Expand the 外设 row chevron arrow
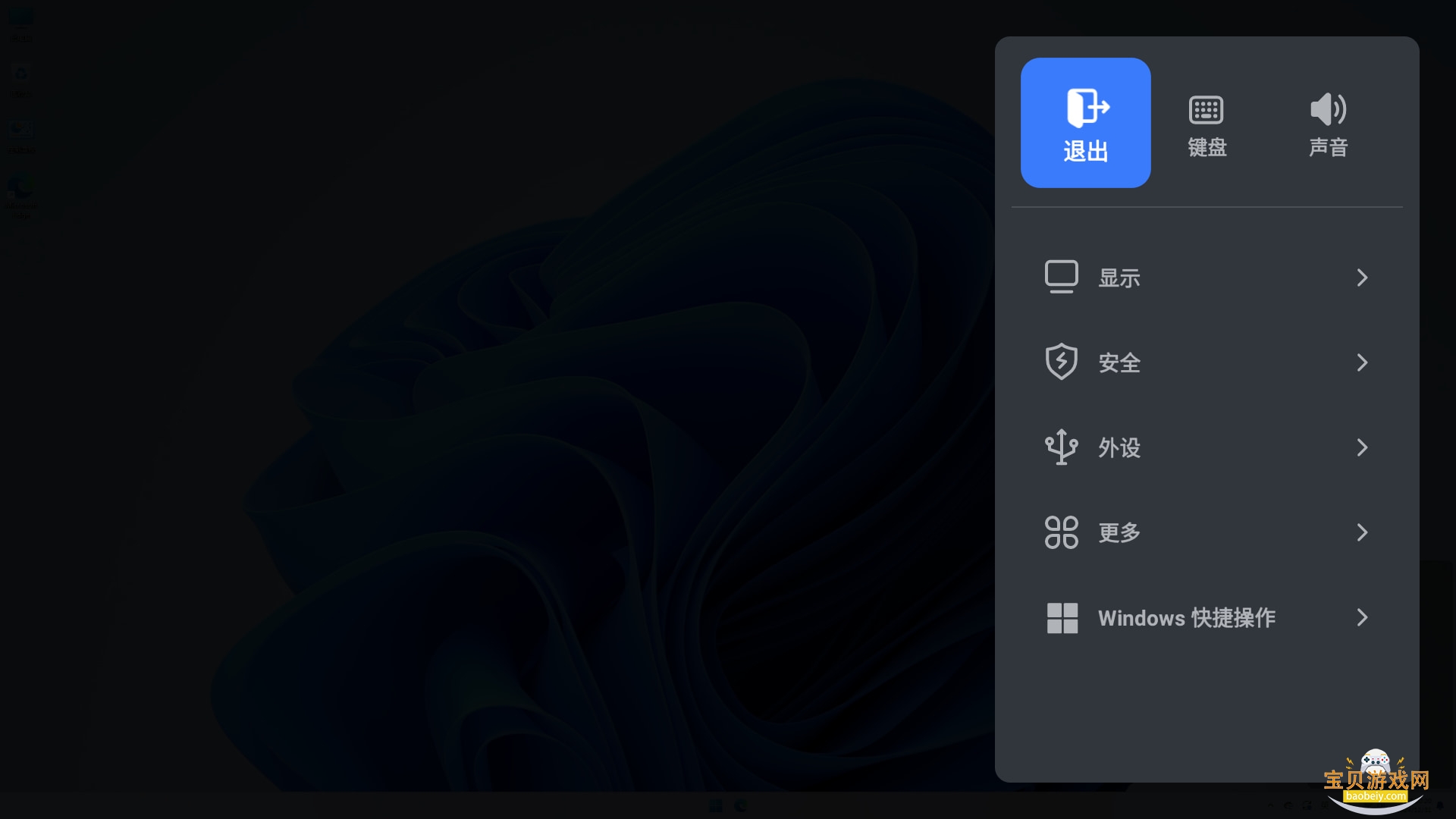This screenshot has height=819, width=1456. click(1362, 447)
